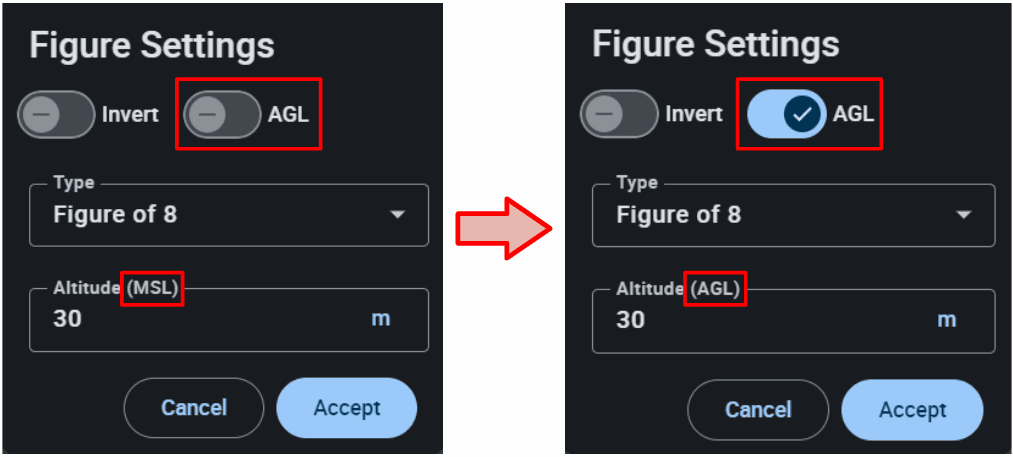The height and width of the screenshot is (457, 1013).
Task: Click the 'm' unit in AGL altitude field
Action: pyautogui.click(x=946, y=319)
